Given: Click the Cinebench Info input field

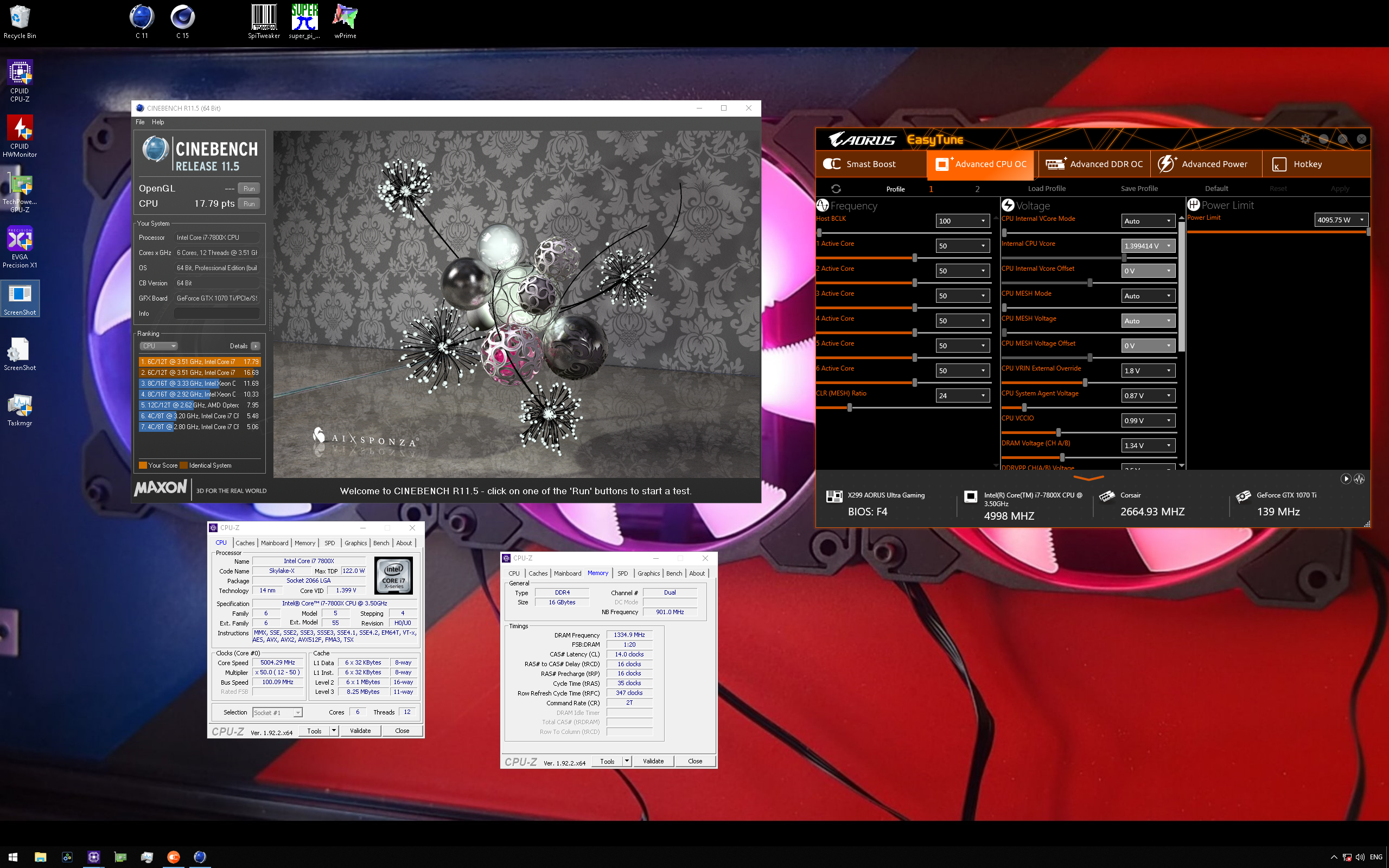Looking at the screenshot, I should click(216, 314).
